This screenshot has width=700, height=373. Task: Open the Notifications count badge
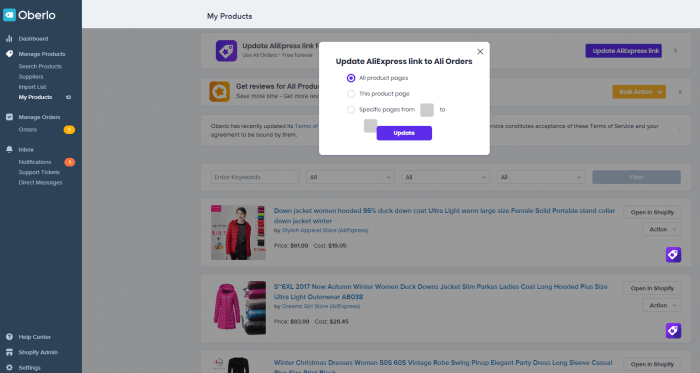(x=70, y=162)
